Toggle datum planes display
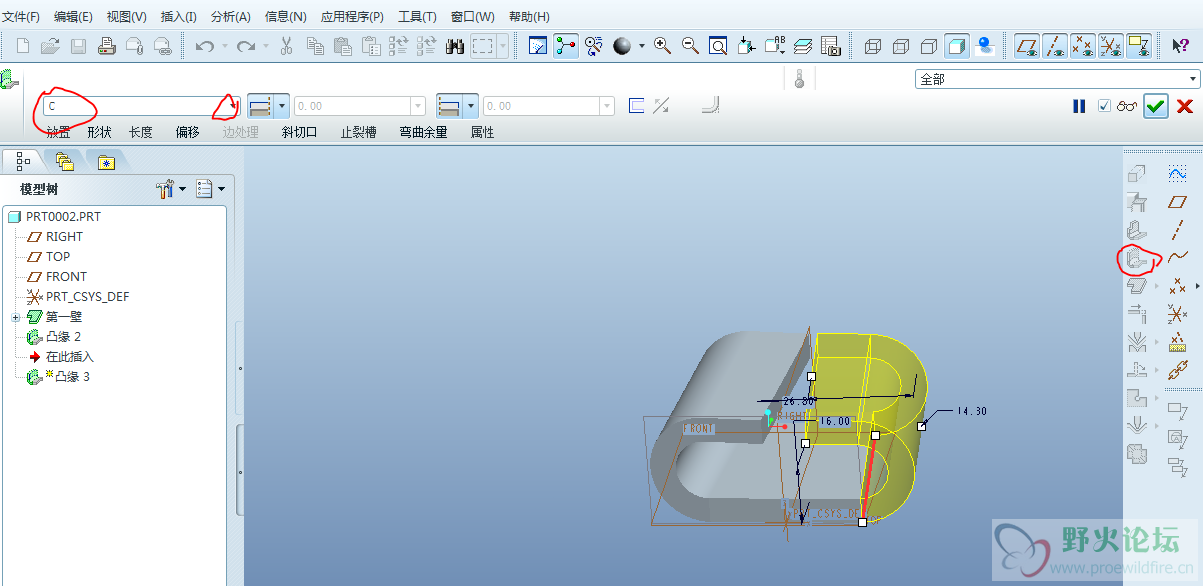 (1026, 45)
